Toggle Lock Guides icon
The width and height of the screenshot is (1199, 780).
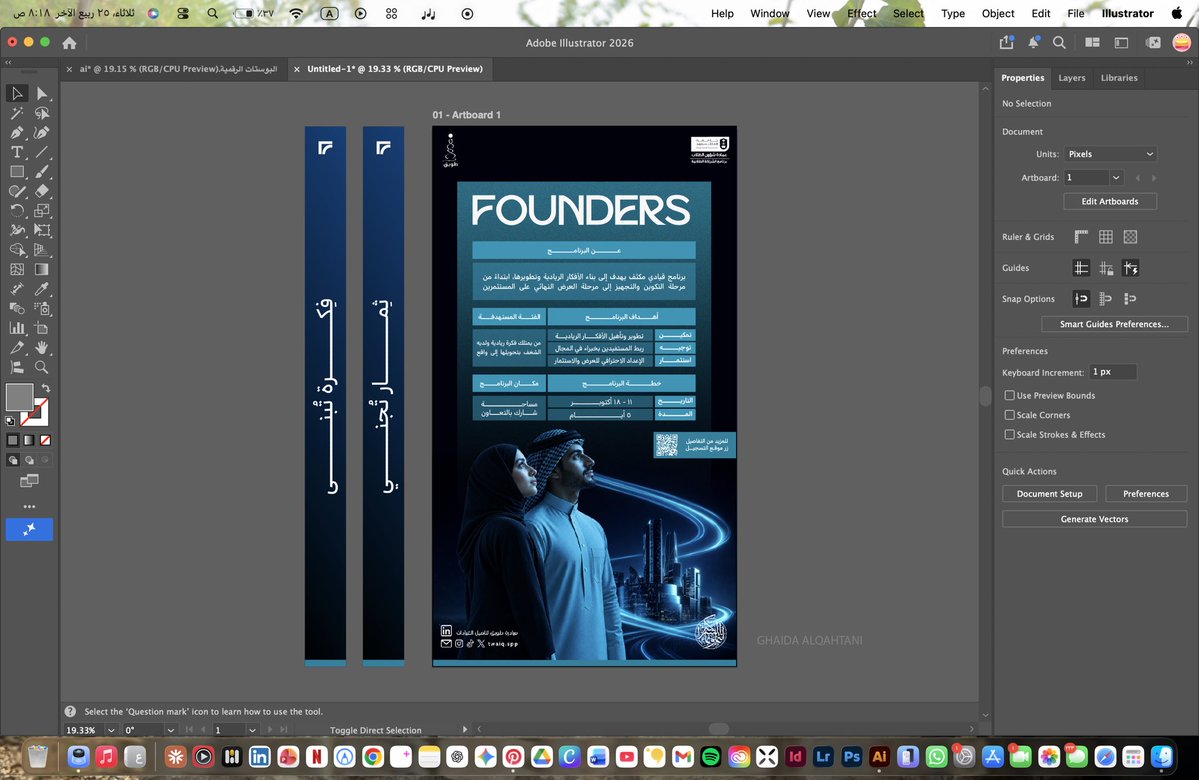coord(1106,268)
